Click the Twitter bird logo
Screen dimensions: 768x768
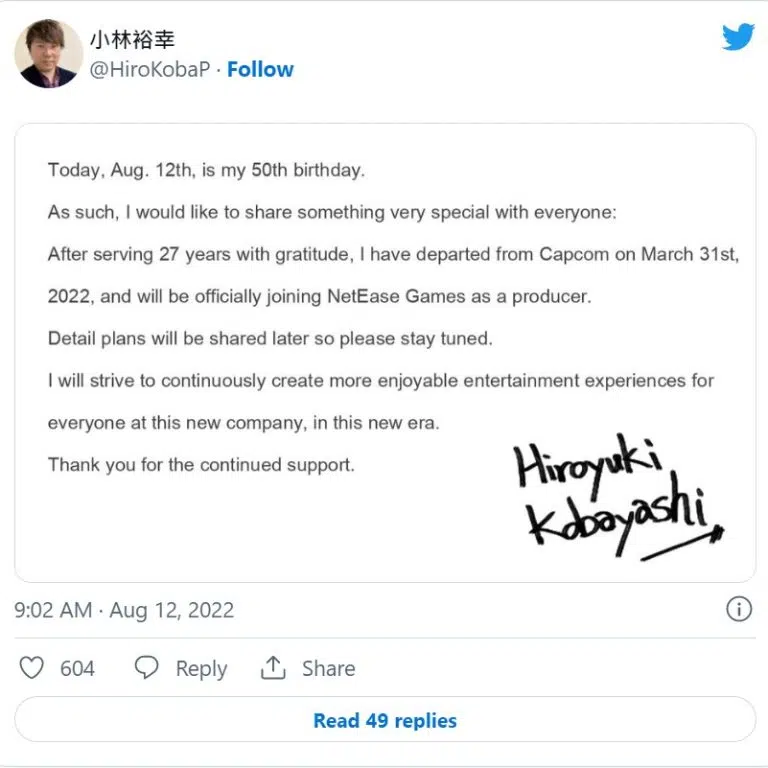737,38
